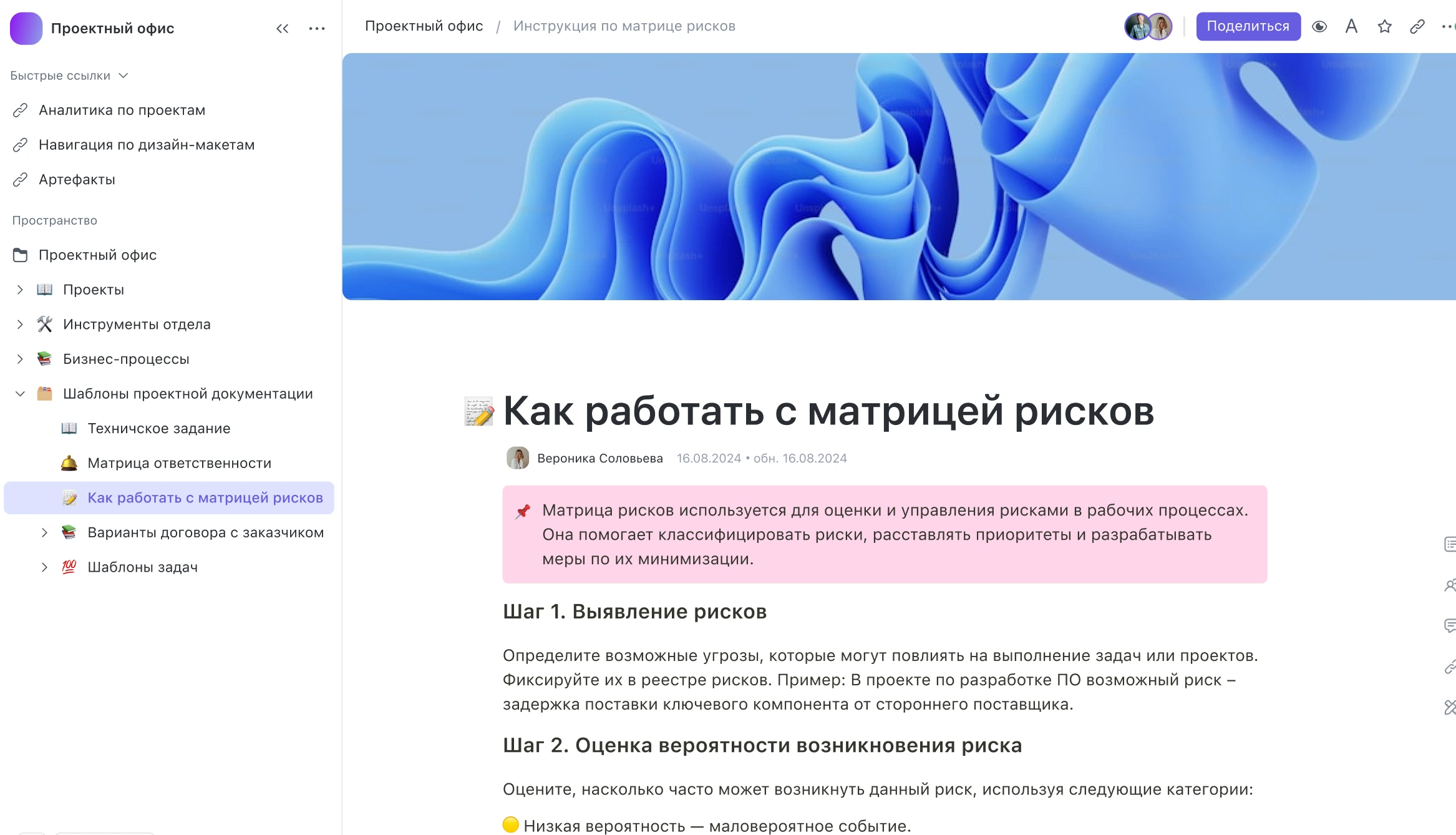Expand the Проекты tree item
Viewport: 1456px width, 835px height.
click(x=20, y=290)
